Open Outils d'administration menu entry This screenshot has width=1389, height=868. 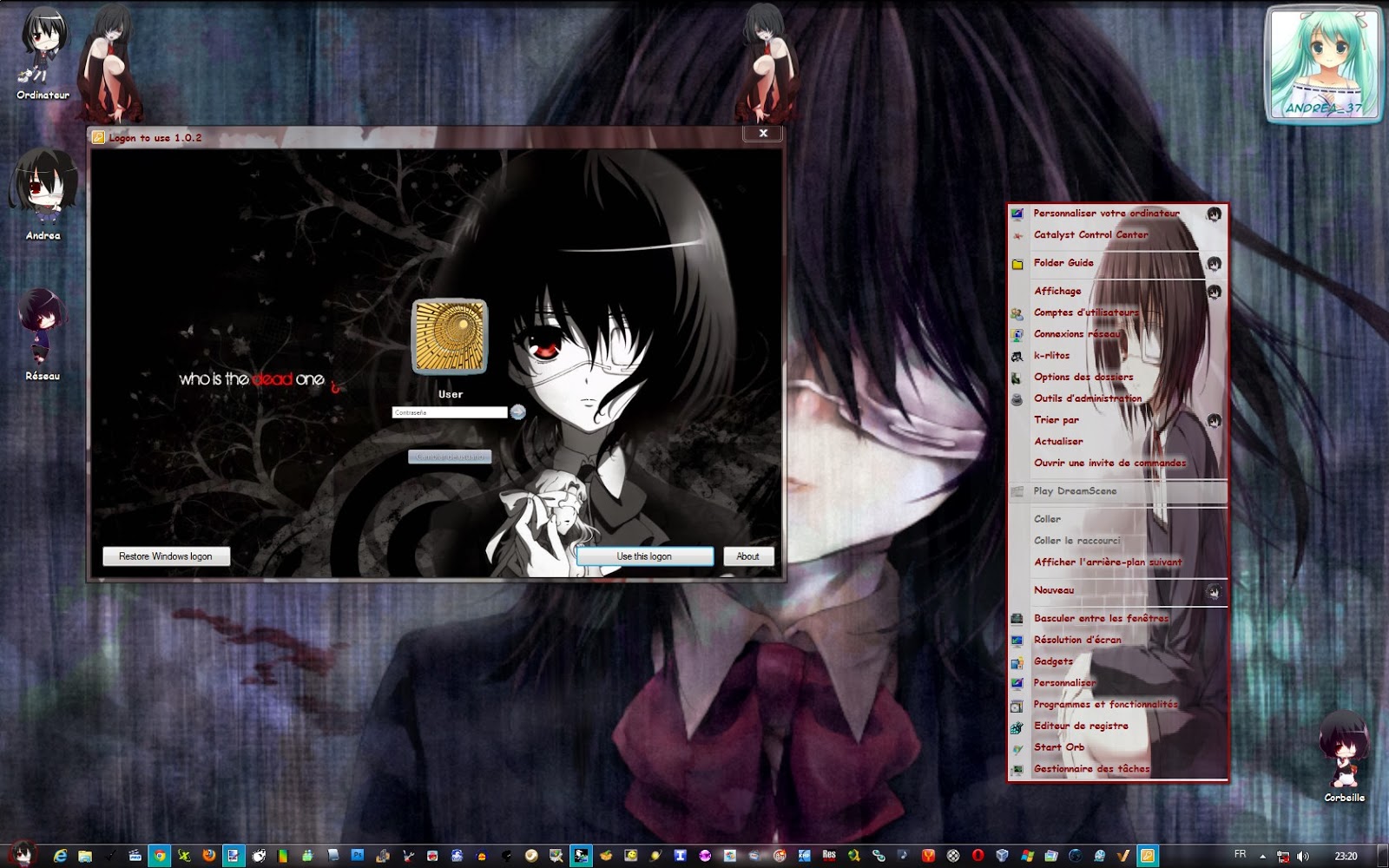pos(1117,399)
